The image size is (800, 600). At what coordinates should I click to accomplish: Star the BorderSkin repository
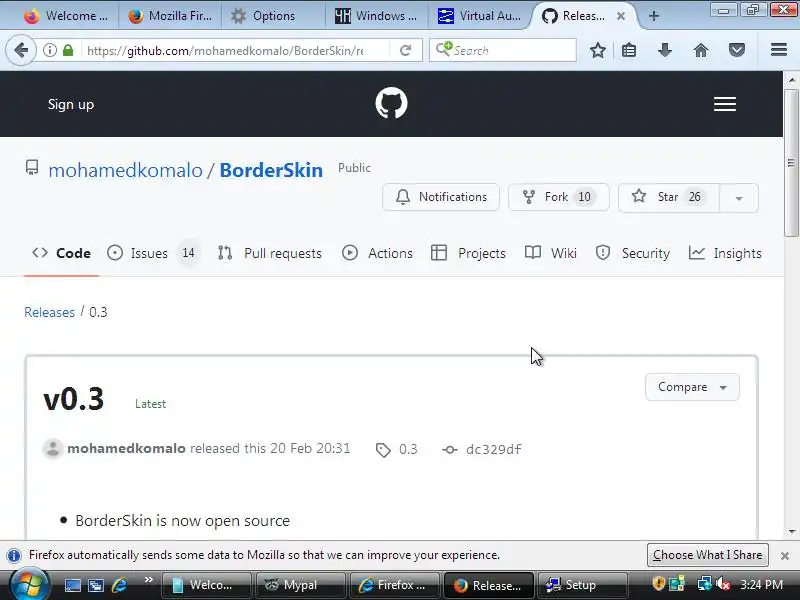coord(669,197)
